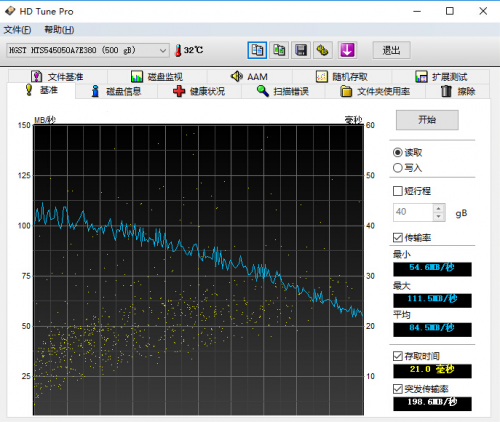Click the thermometer temperature icon
The width and height of the screenshot is (500, 422).
point(178,50)
